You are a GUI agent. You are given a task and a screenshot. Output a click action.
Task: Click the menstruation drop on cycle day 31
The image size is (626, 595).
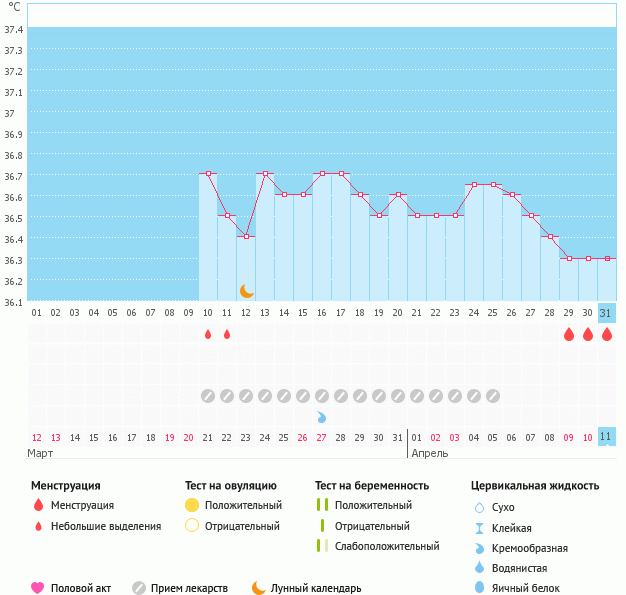607,334
